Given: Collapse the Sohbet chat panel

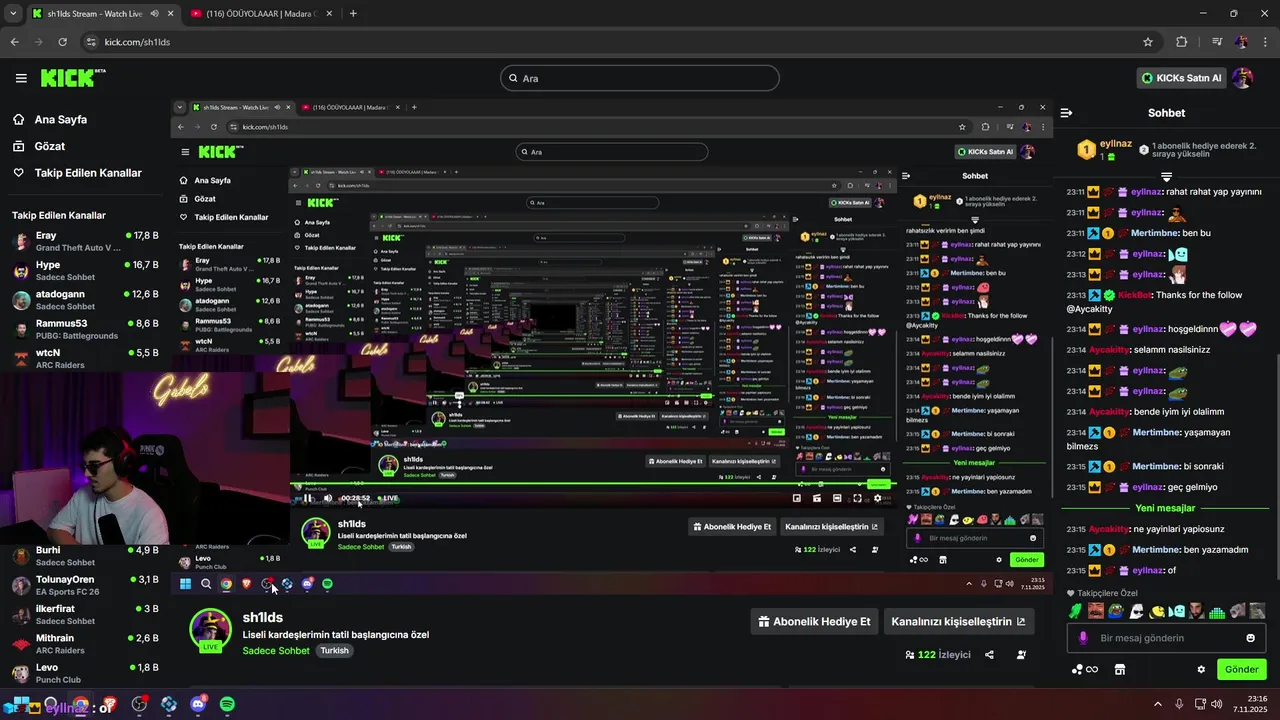Looking at the screenshot, I should (x=1066, y=113).
